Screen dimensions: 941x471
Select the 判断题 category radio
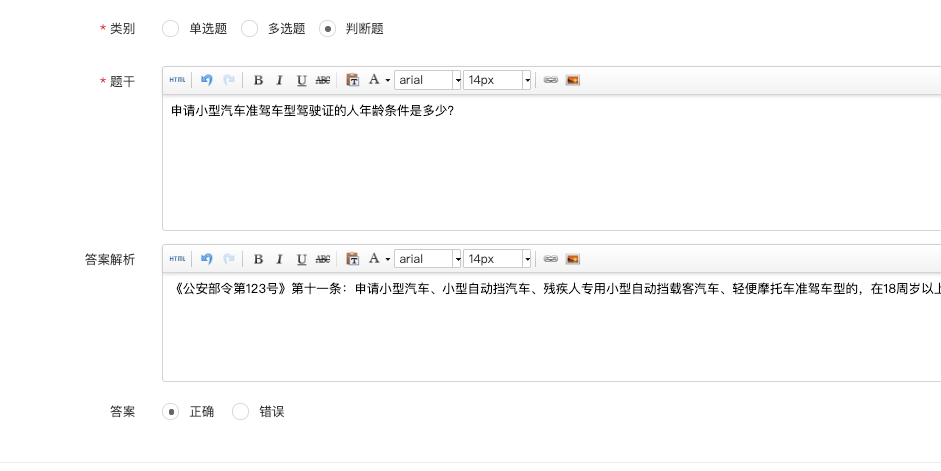point(327,28)
